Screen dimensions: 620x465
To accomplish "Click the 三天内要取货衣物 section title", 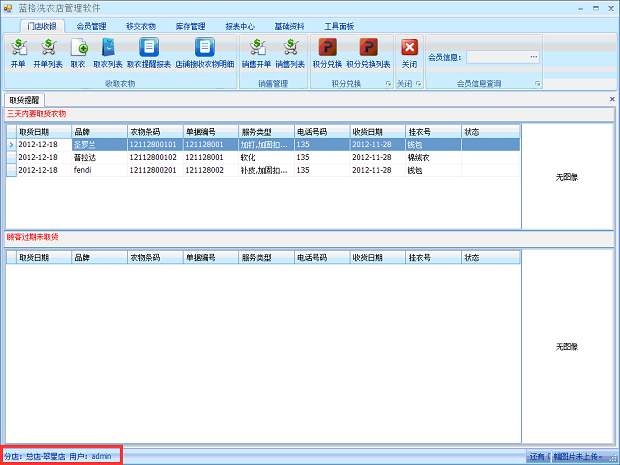I will pyautogui.click(x=36, y=114).
